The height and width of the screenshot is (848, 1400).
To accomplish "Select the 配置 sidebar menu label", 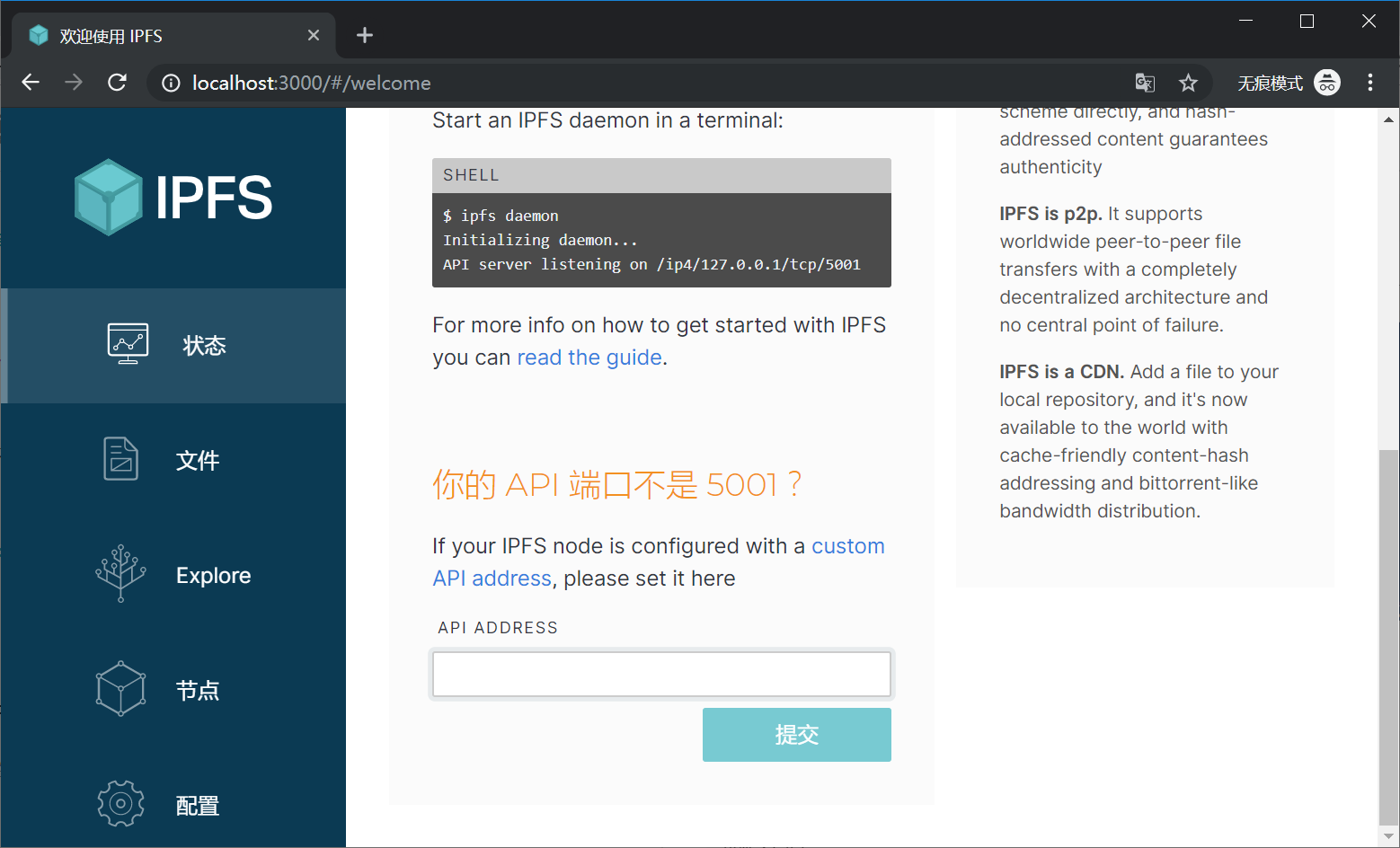I will click(198, 806).
